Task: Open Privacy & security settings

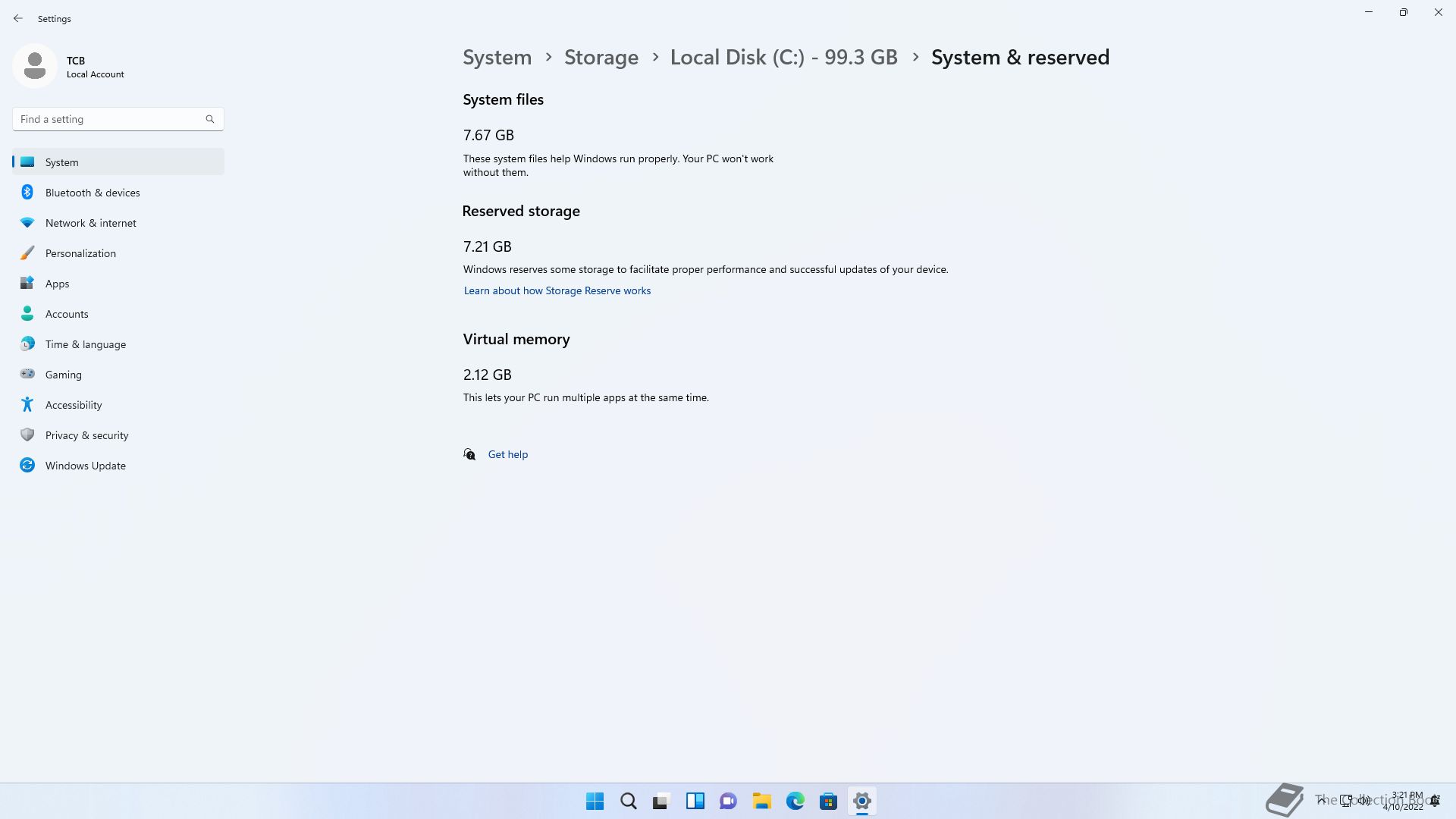Action: pos(118,435)
